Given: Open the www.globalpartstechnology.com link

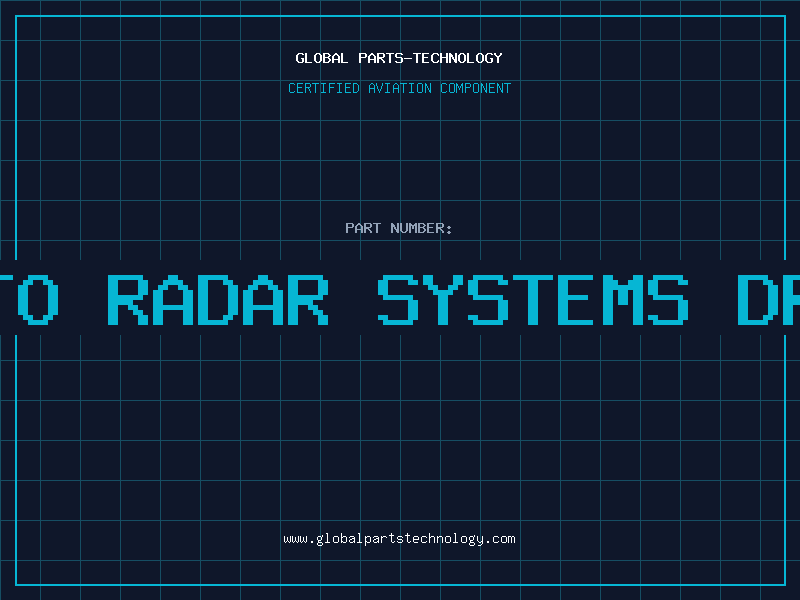Looking at the screenshot, I should pyautogui.click(x=399, y=539).
